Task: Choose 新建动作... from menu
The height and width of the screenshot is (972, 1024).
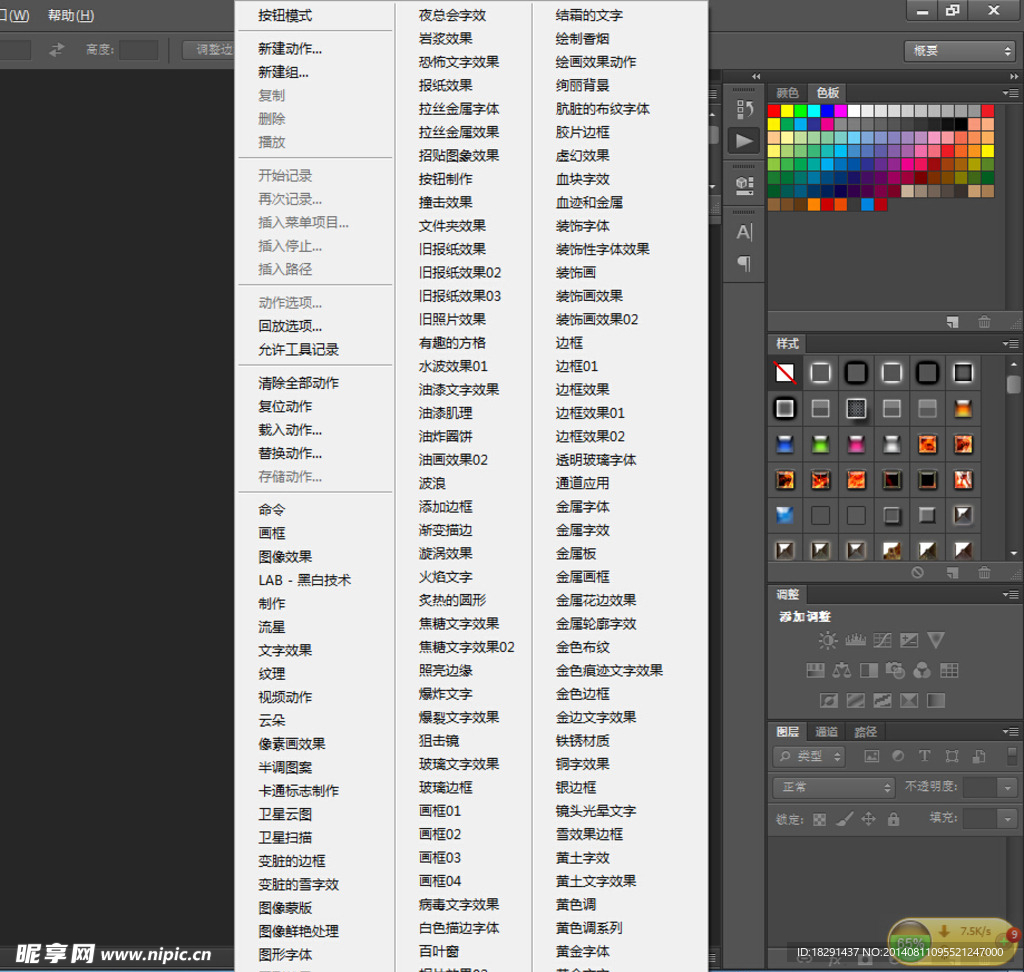Action: [290, 49]
